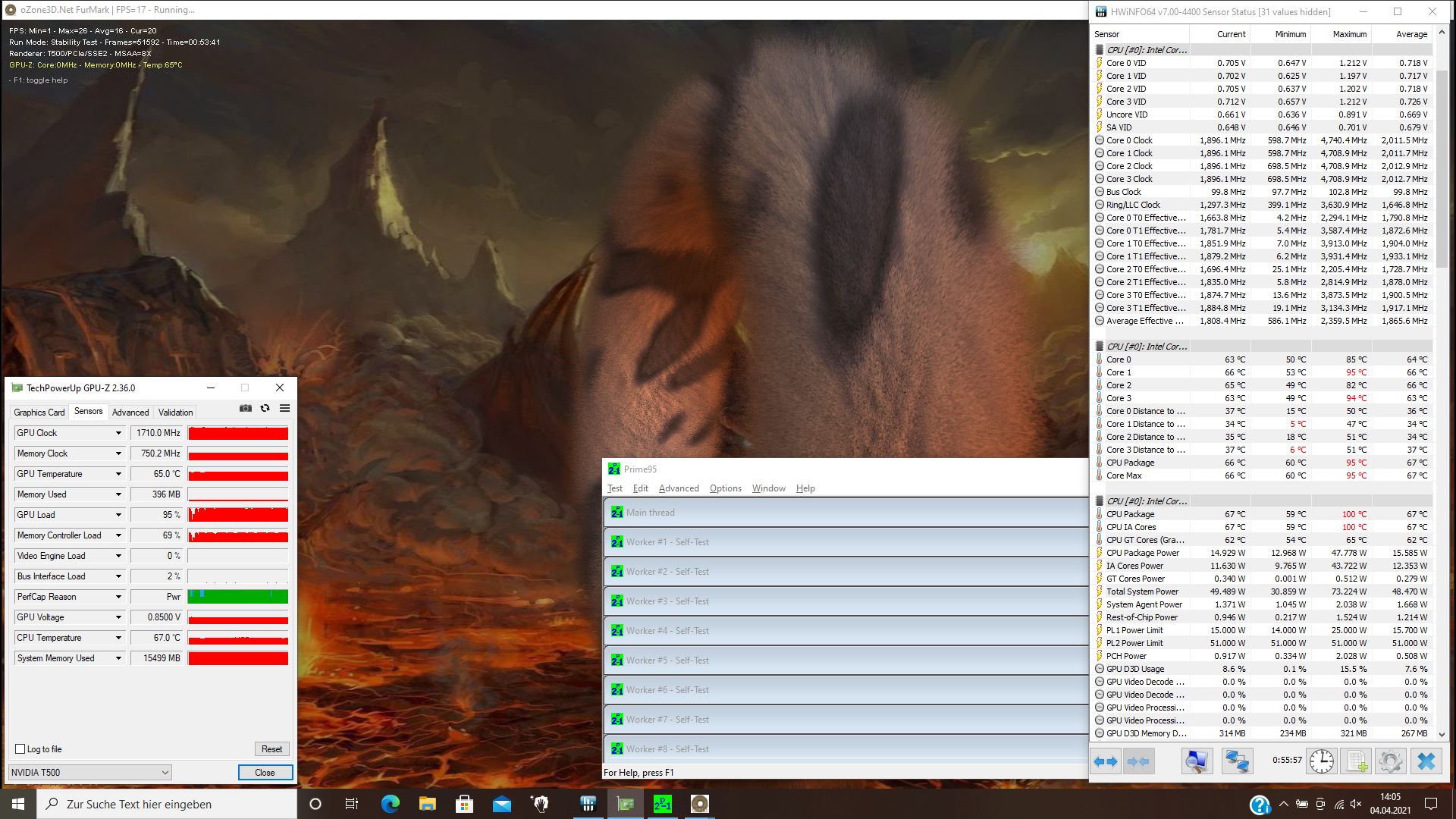Switch to GPU-Z Validation tab

pyautogui.click(x=175, y=413)
